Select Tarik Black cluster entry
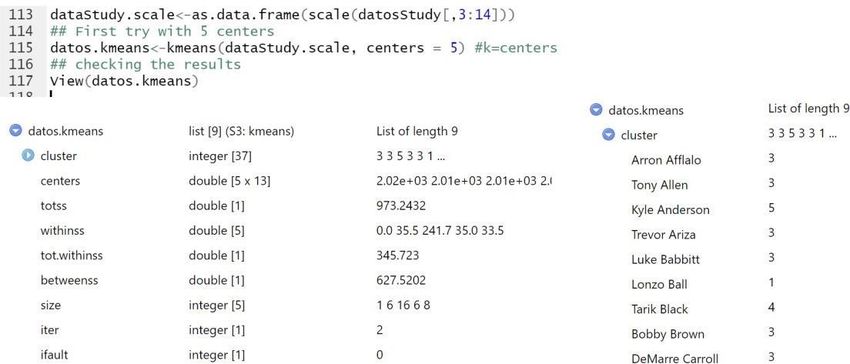 659,309
